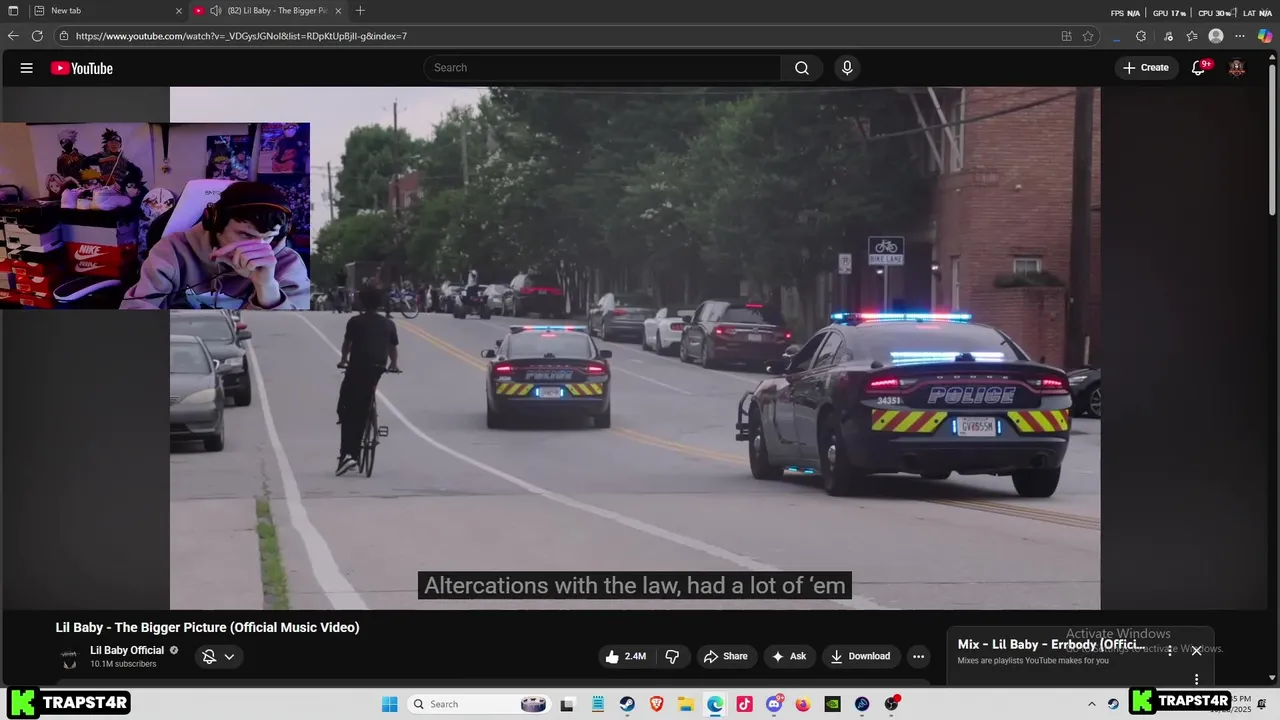
Task: Click the video player to pause
Action: pos(635,348)
